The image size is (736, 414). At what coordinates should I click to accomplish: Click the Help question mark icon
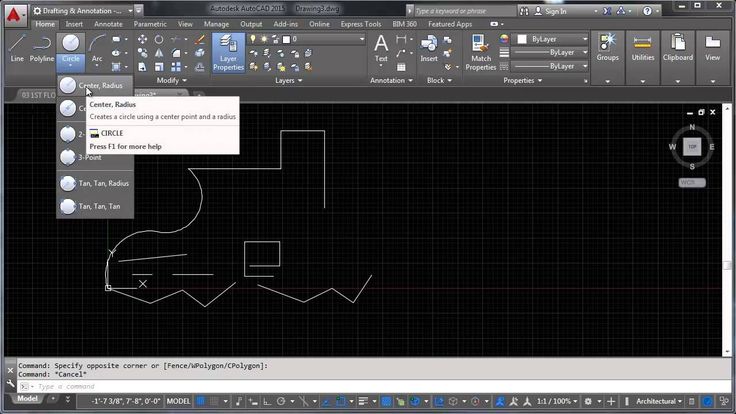647,11
